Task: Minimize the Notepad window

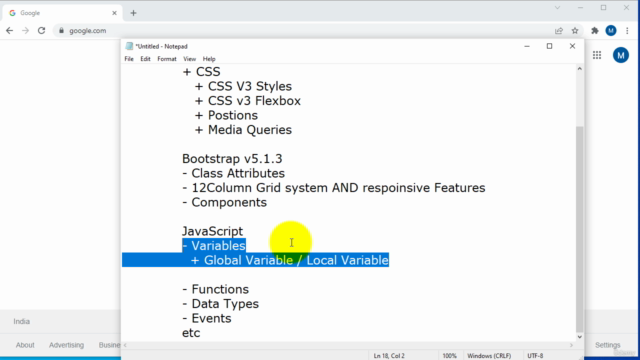Action: [527, 46]
